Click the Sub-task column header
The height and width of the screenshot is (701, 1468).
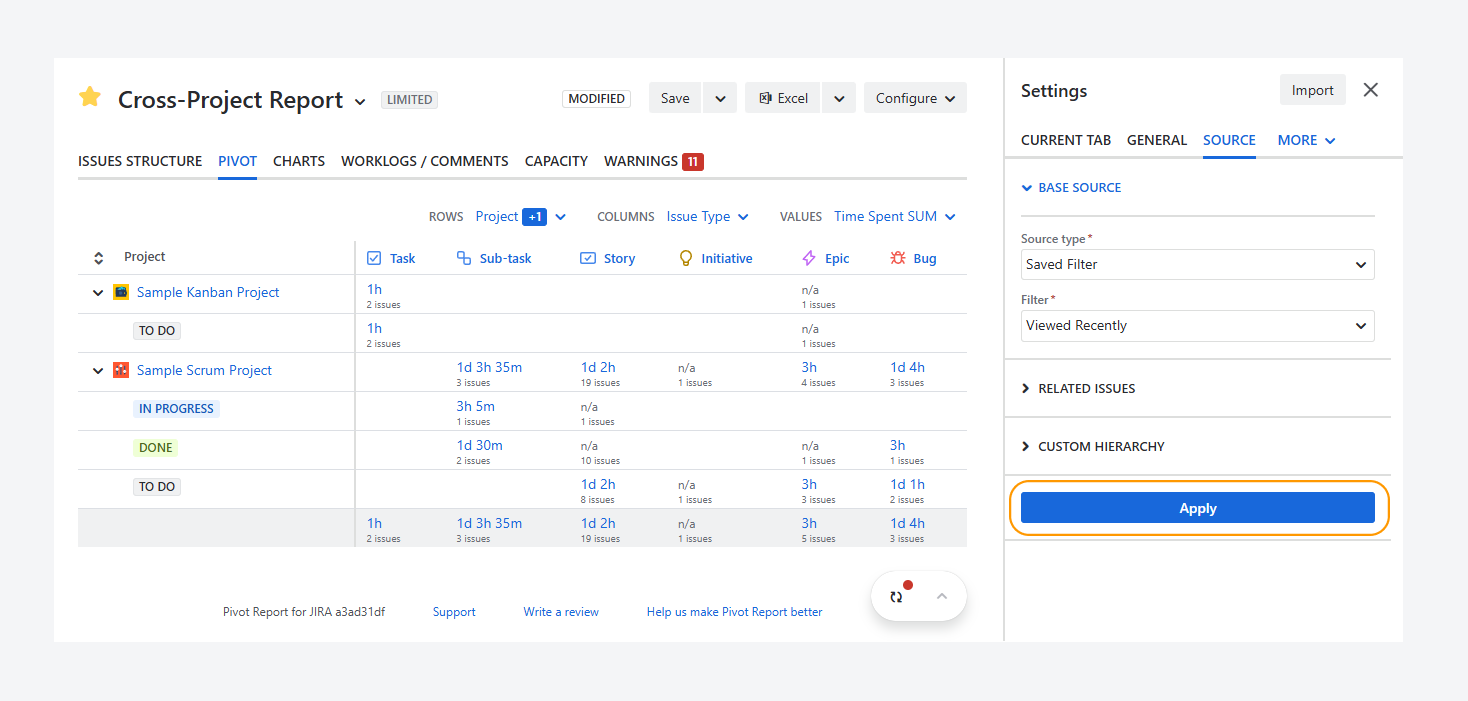[494, 258]
